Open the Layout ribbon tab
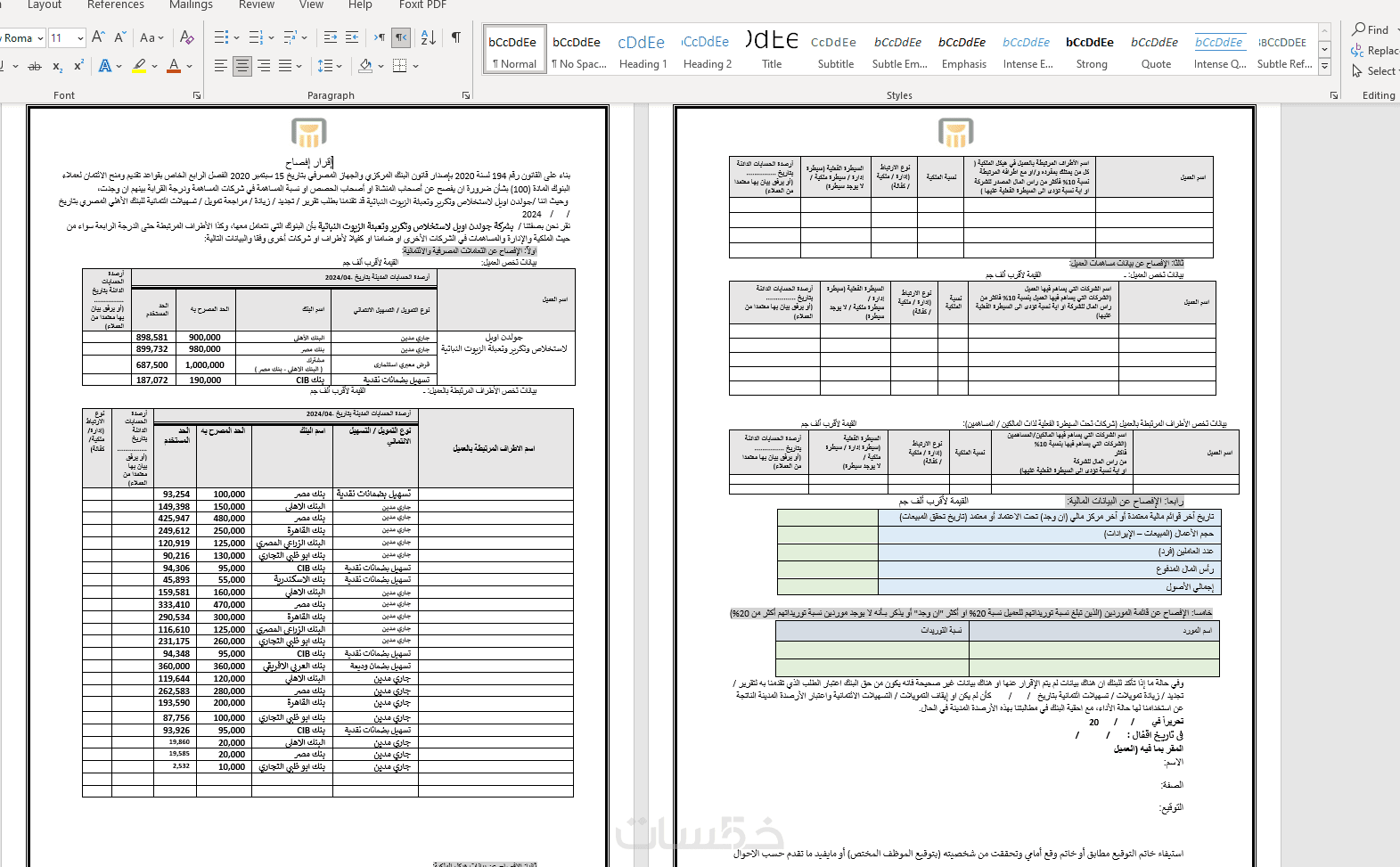The height and width of the screenshot is (867, 1400). click(x=45, y=5)
